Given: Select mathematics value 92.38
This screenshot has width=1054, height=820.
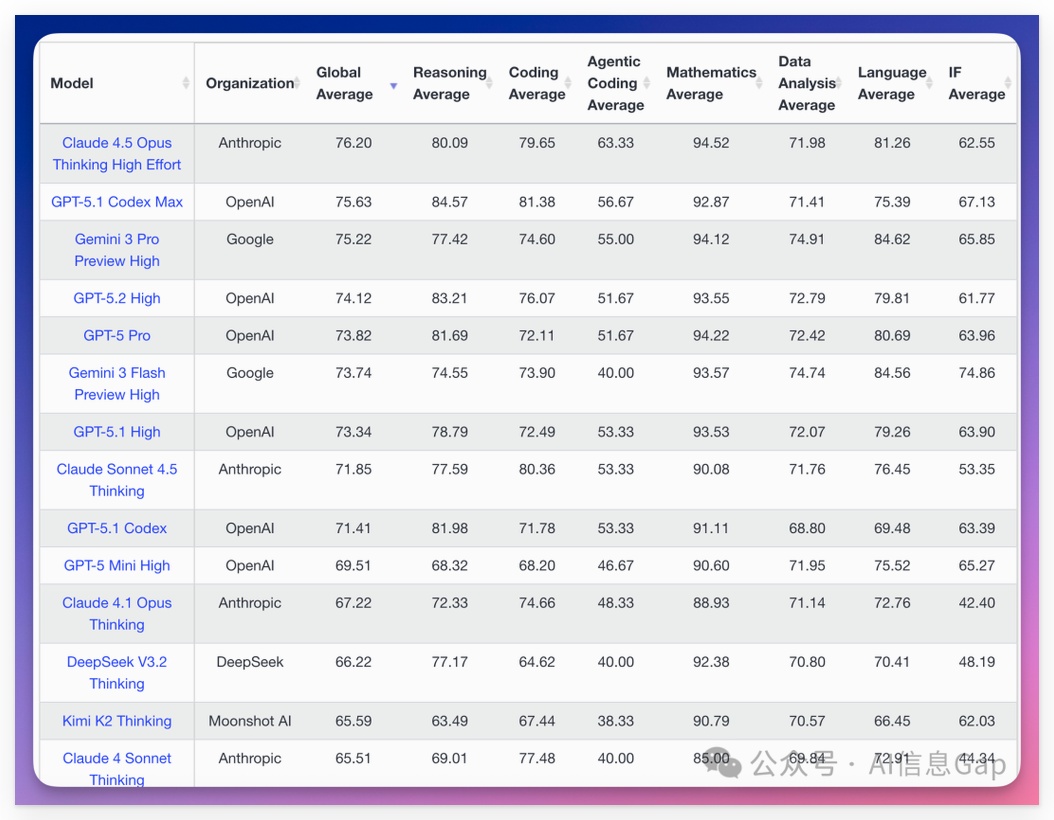Looking at the screenshot, I should pos(711,662).
